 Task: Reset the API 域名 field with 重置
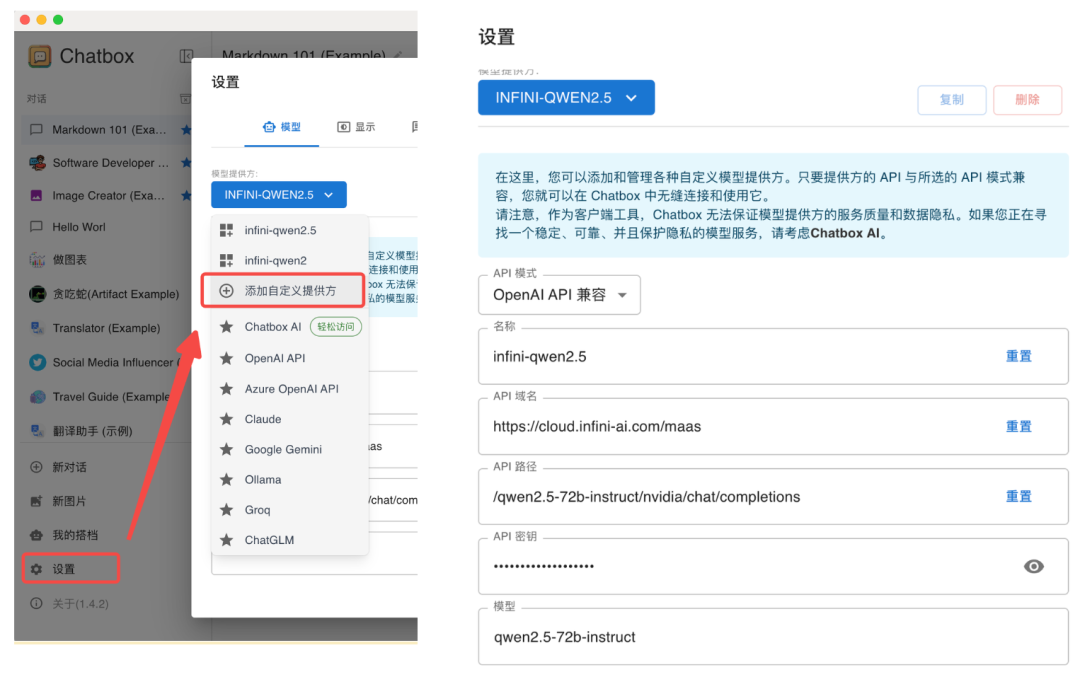[x=1019, y=426]
